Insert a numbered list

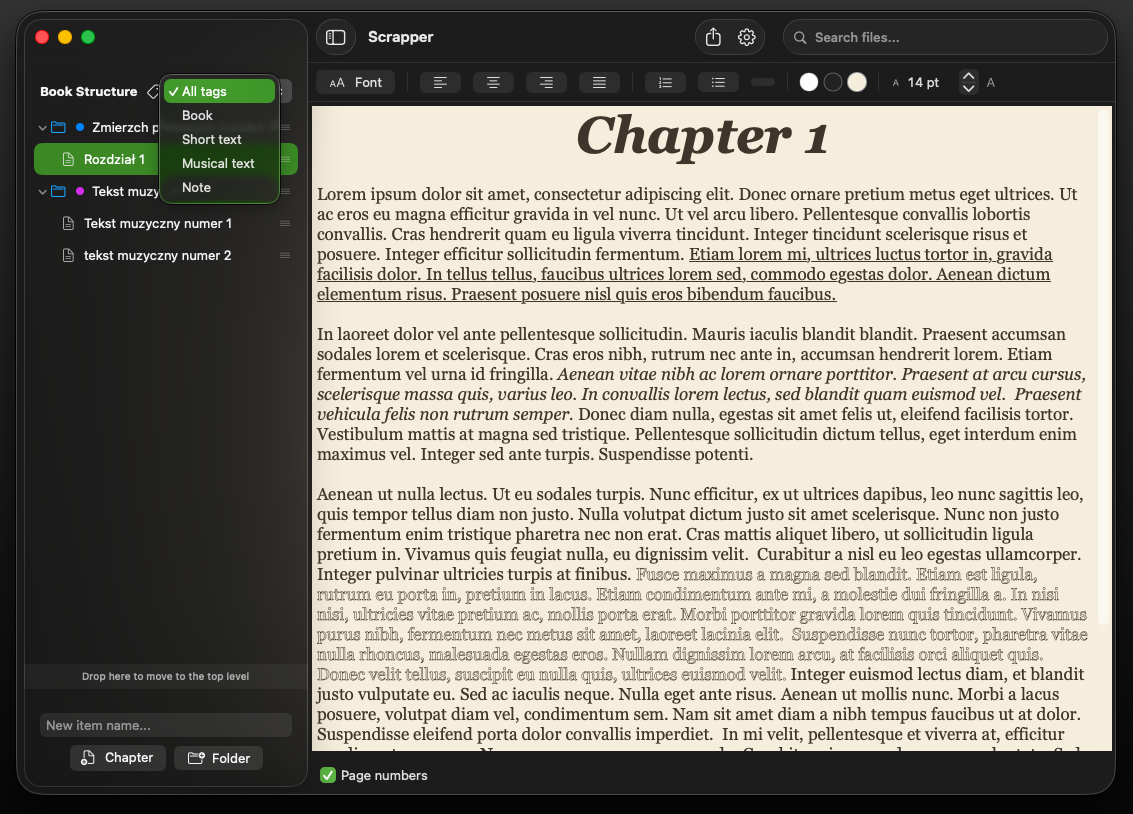[x=665, y=82]
